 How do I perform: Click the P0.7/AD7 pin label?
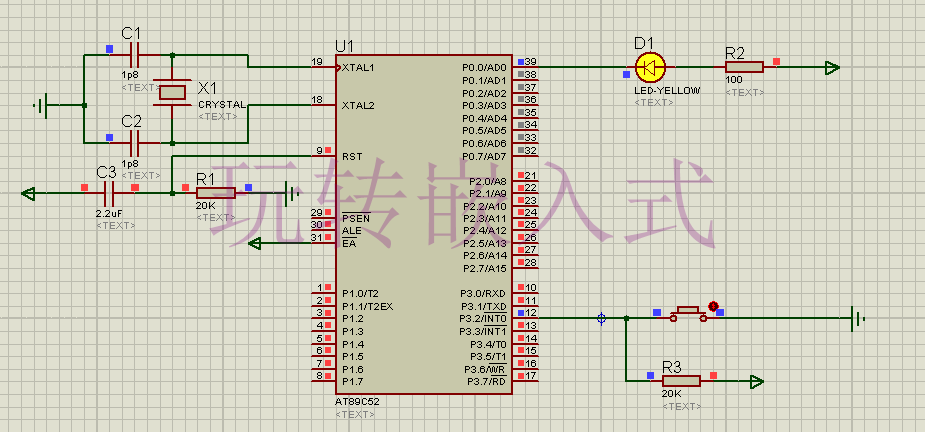point(484,156)
